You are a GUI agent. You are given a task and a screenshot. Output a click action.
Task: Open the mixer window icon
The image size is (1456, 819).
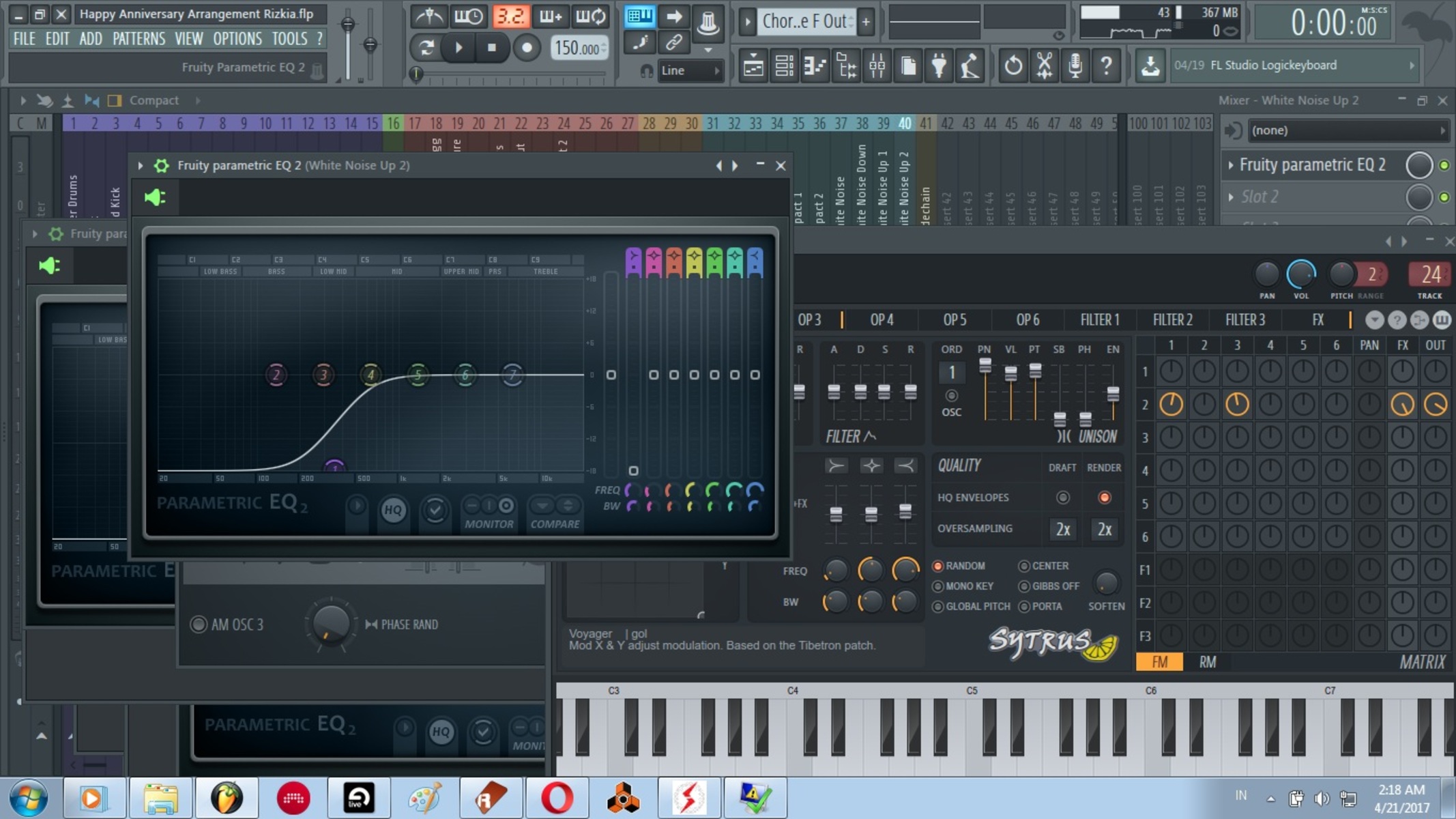(x=877, y=66)
